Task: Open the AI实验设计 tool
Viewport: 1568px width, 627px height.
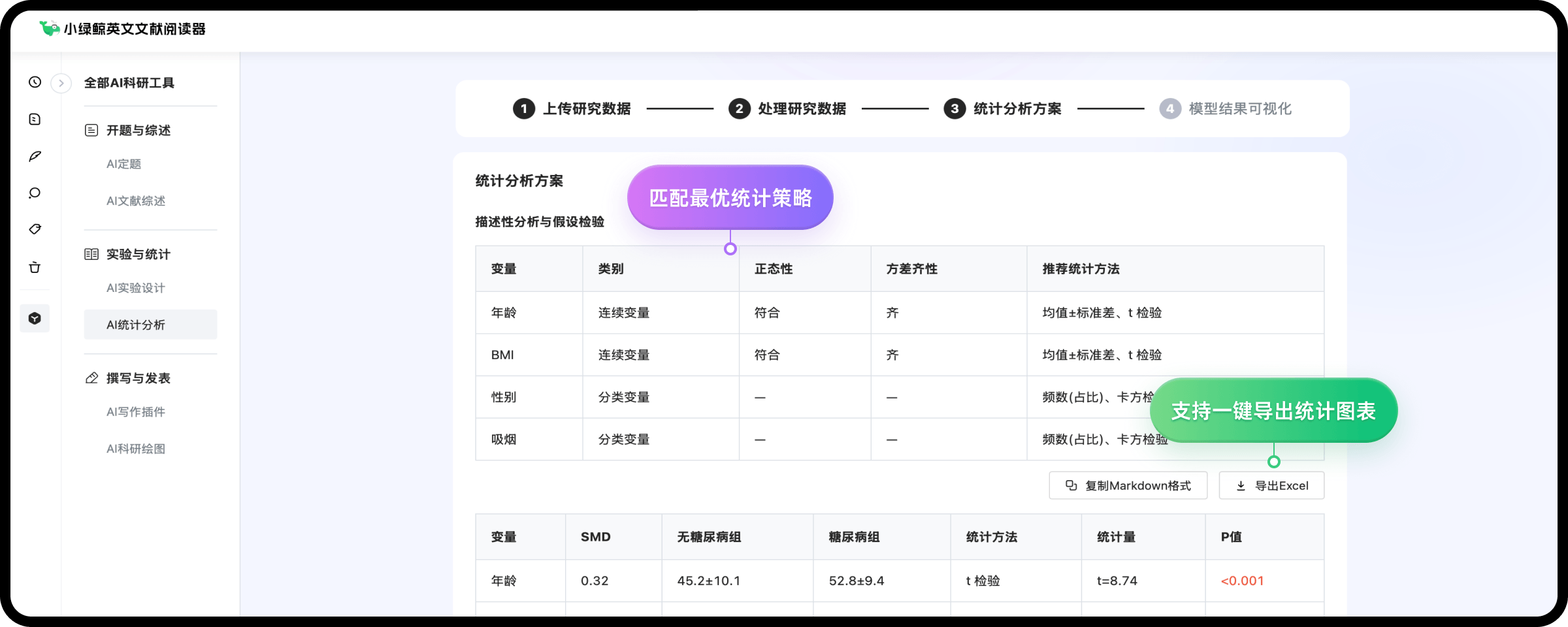Action: 136,288
